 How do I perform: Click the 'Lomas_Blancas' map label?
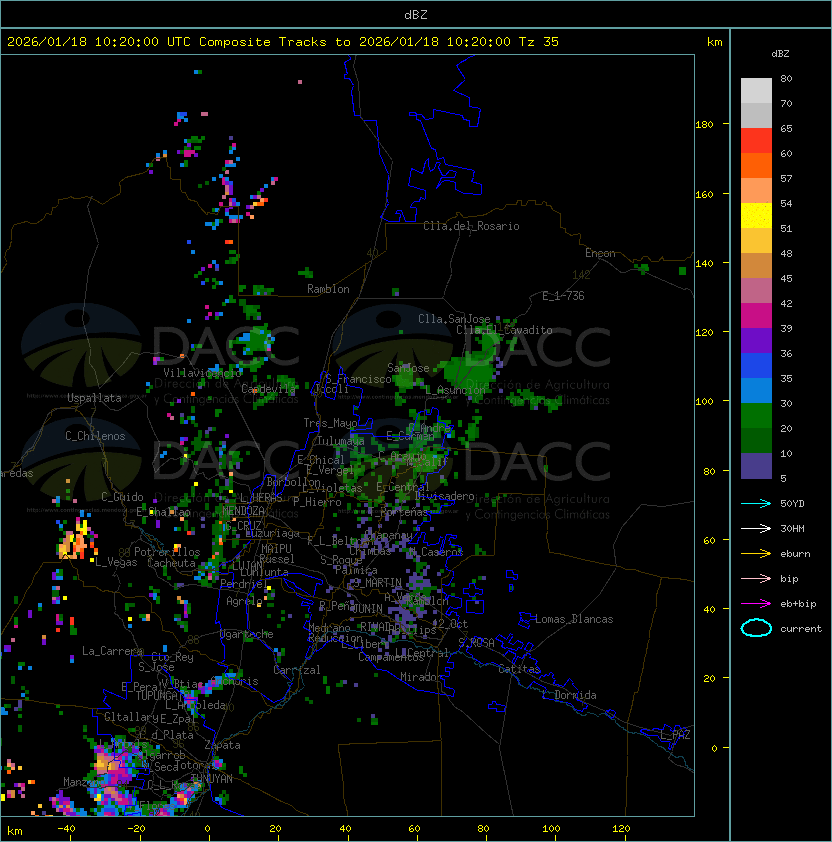click(x=574, y=619)
